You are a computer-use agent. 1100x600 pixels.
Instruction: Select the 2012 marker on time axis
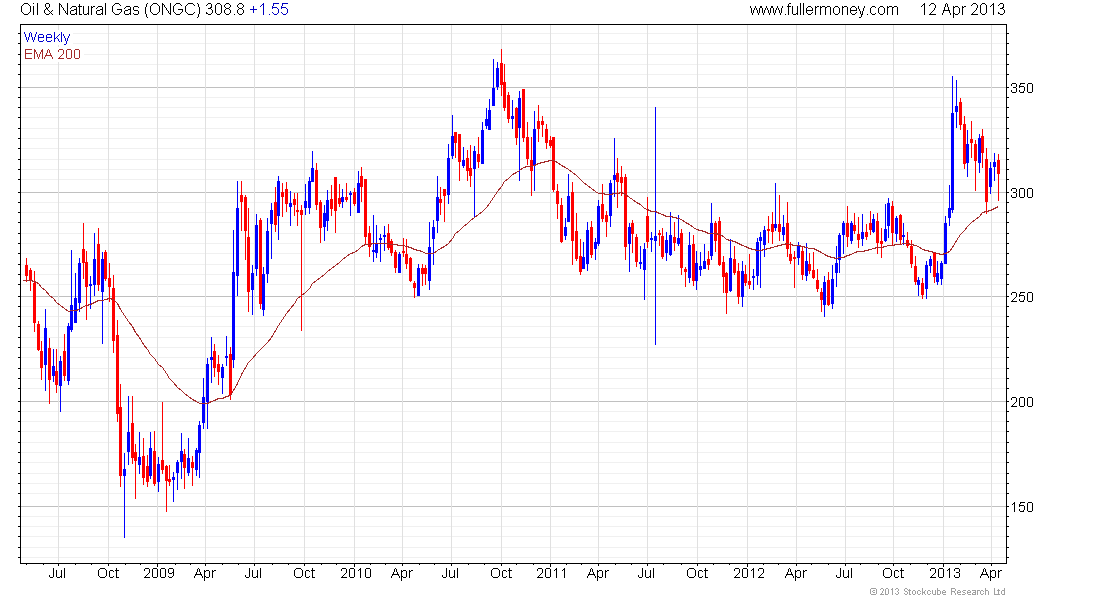coord(748,573)
